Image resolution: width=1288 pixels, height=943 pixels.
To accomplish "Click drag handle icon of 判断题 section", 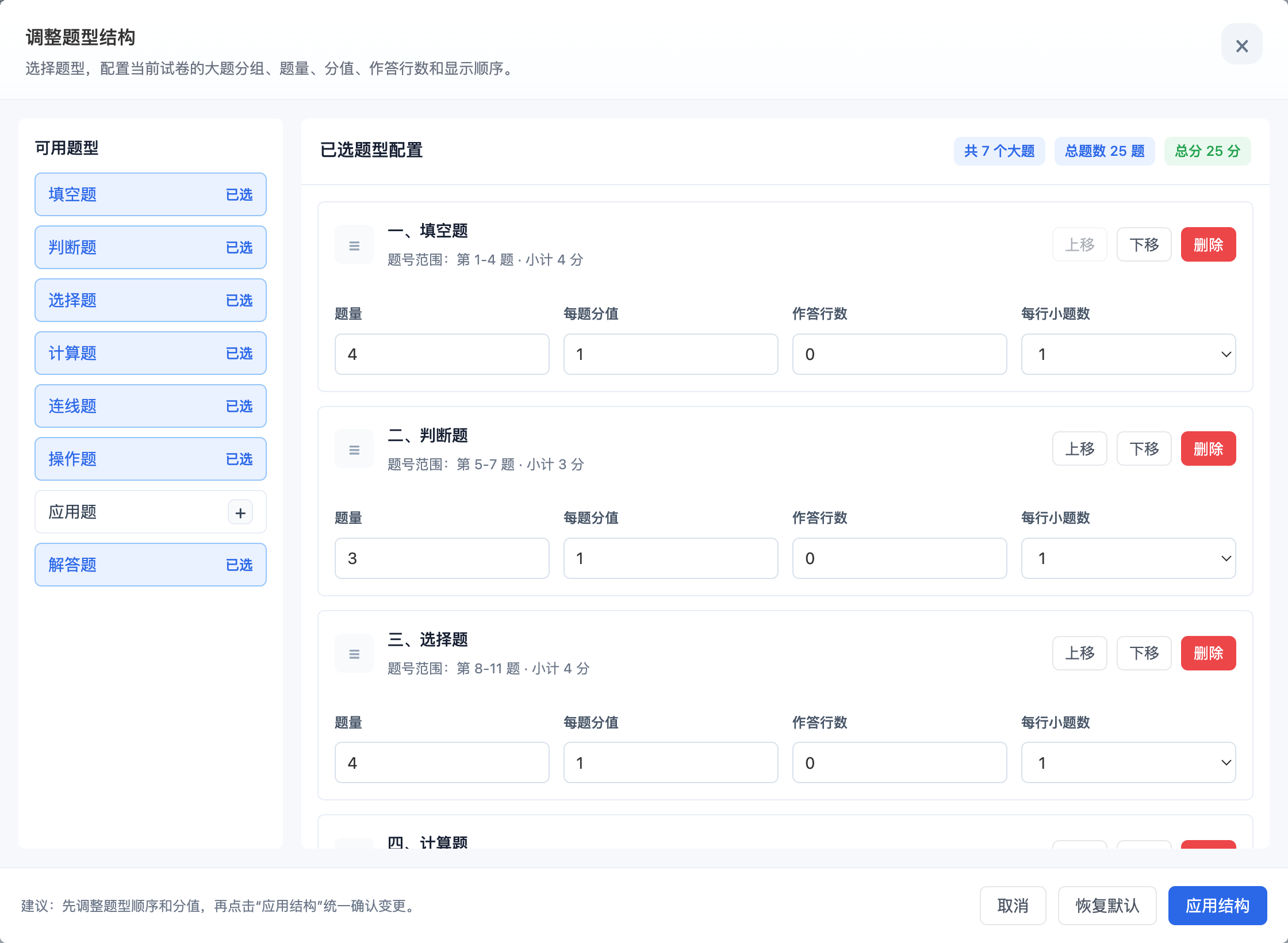I will 354,449.
